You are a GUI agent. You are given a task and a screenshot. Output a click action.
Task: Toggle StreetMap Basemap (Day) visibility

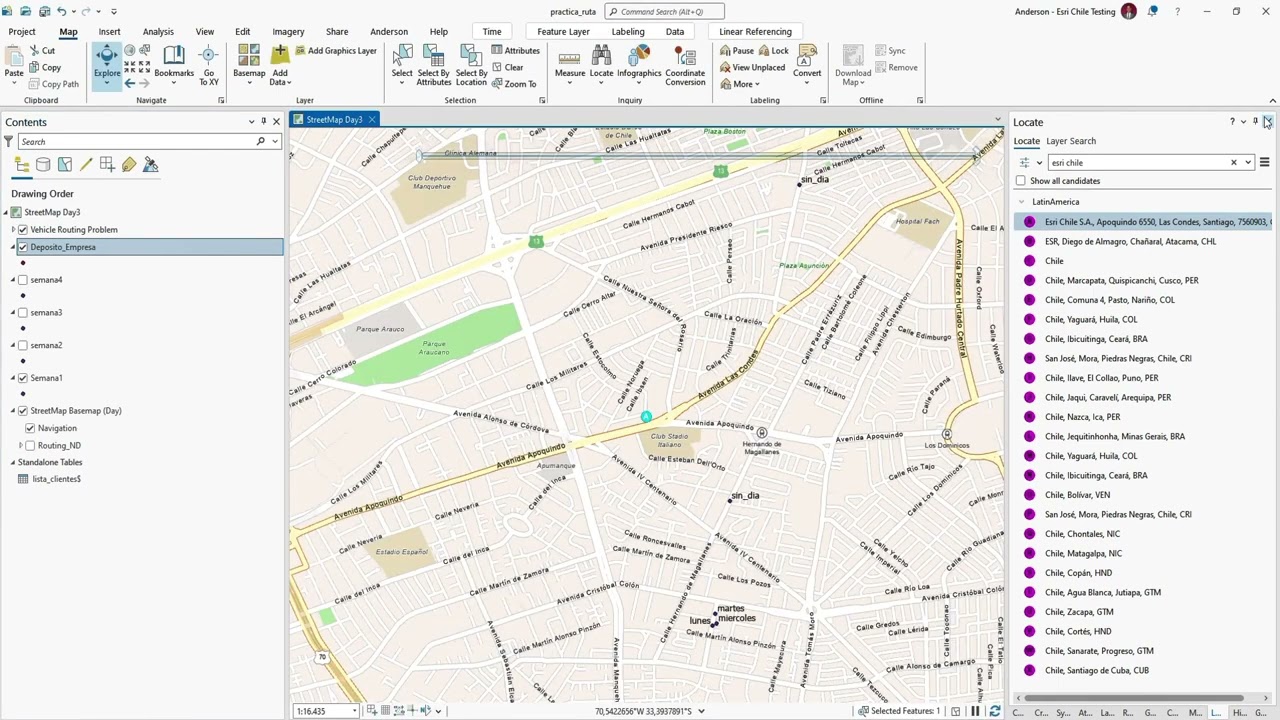[x=23, y=411]
